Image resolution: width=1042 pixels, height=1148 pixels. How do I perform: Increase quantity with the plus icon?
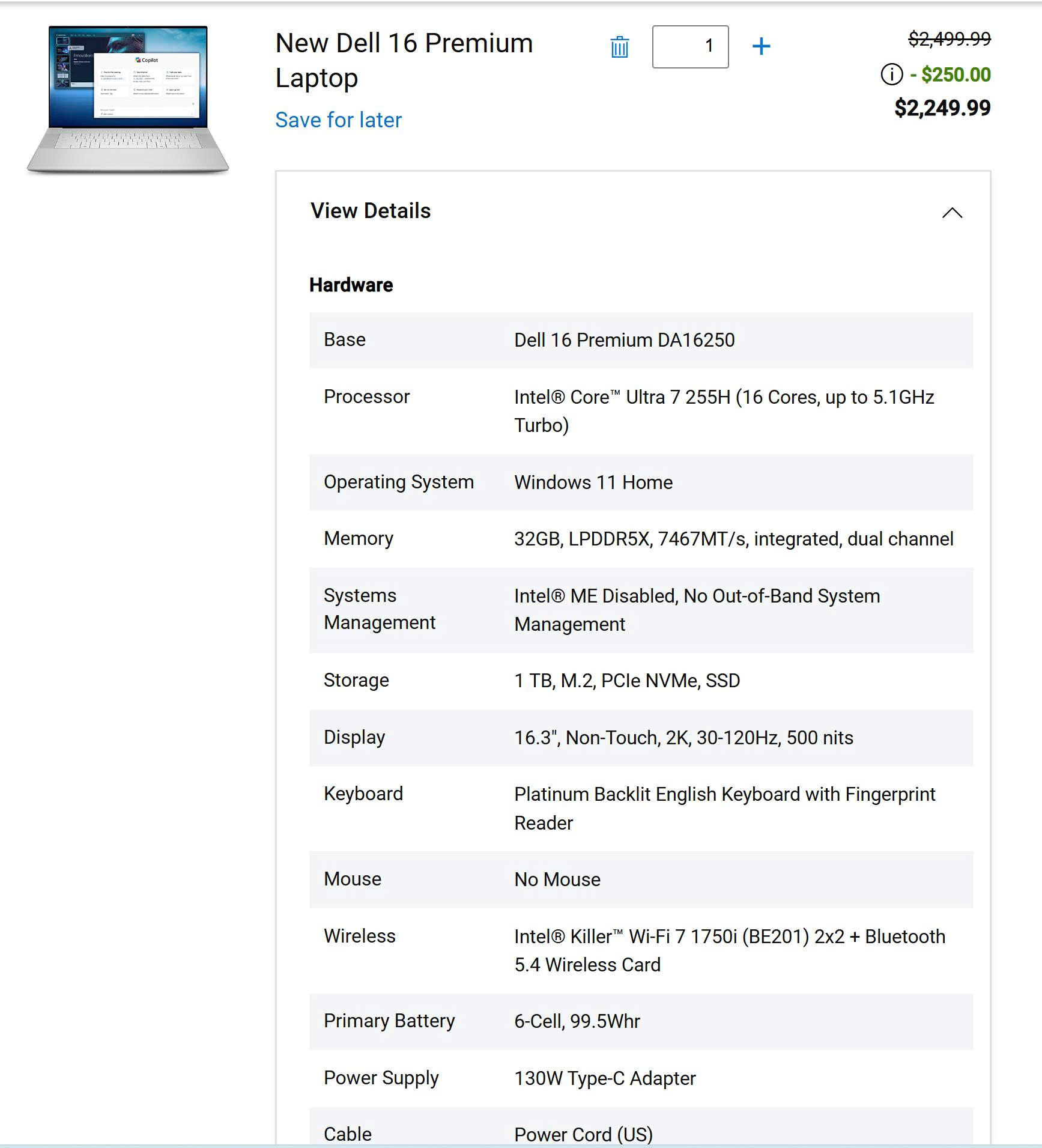[x=761, y=46]
